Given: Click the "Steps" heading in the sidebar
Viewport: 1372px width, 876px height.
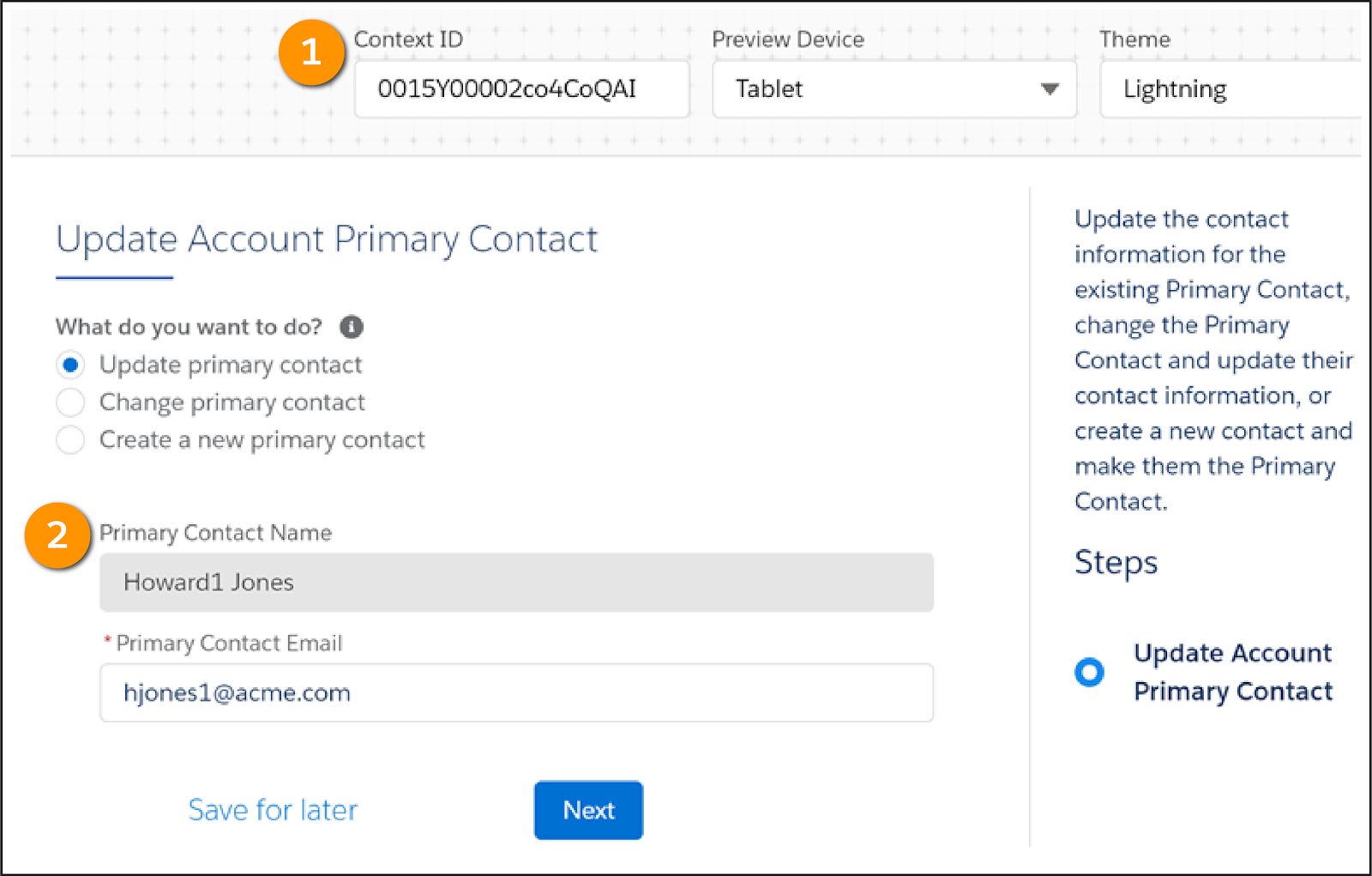Looking at the screenshot, I should [1116, 563].
